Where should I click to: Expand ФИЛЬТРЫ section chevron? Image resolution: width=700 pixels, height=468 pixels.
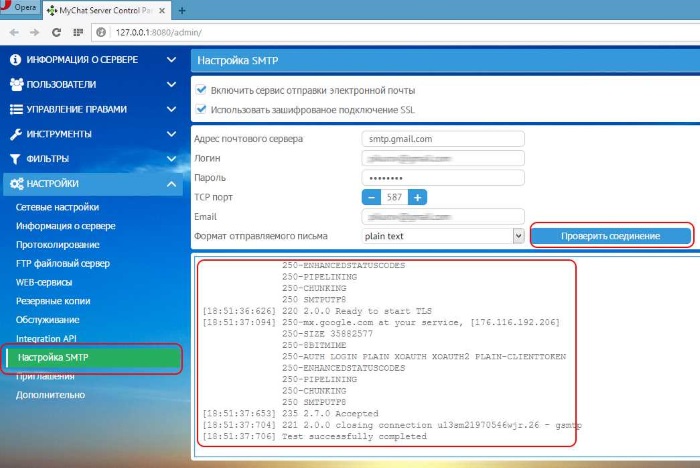pyautogui.click(x=171, y=159)
